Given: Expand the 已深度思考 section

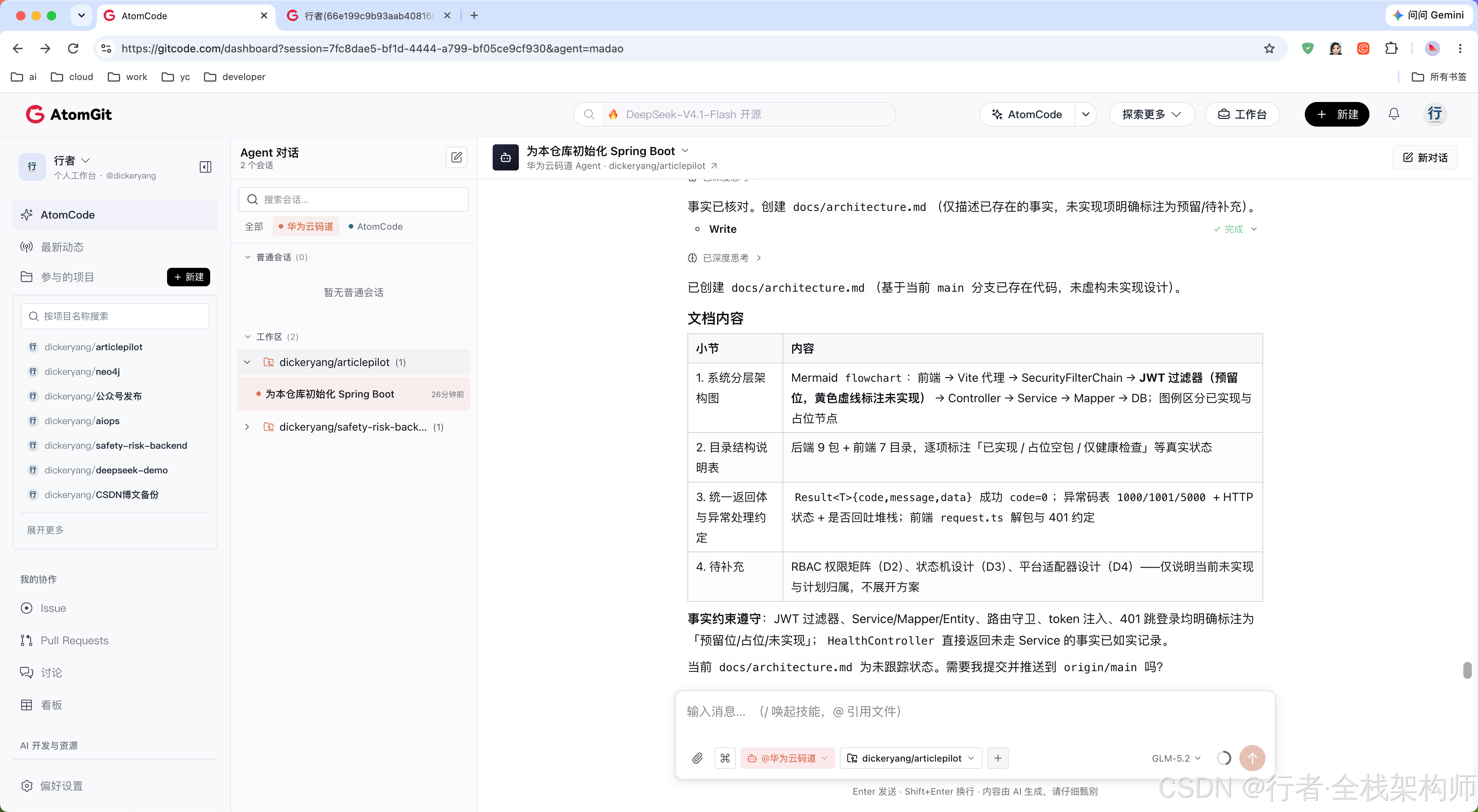Looking at the screenshot, I should [x=725, y=258].
